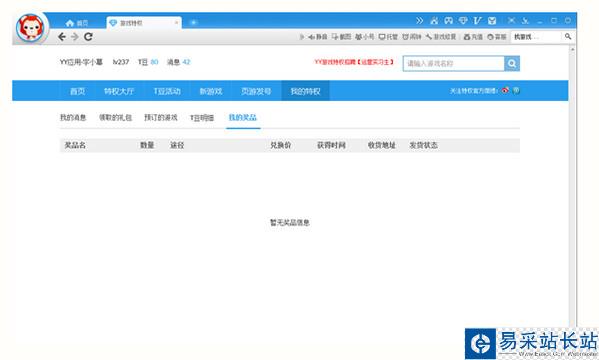Click the 发货状态 column header
Screen dimensions: 599x360
[424, 145]
